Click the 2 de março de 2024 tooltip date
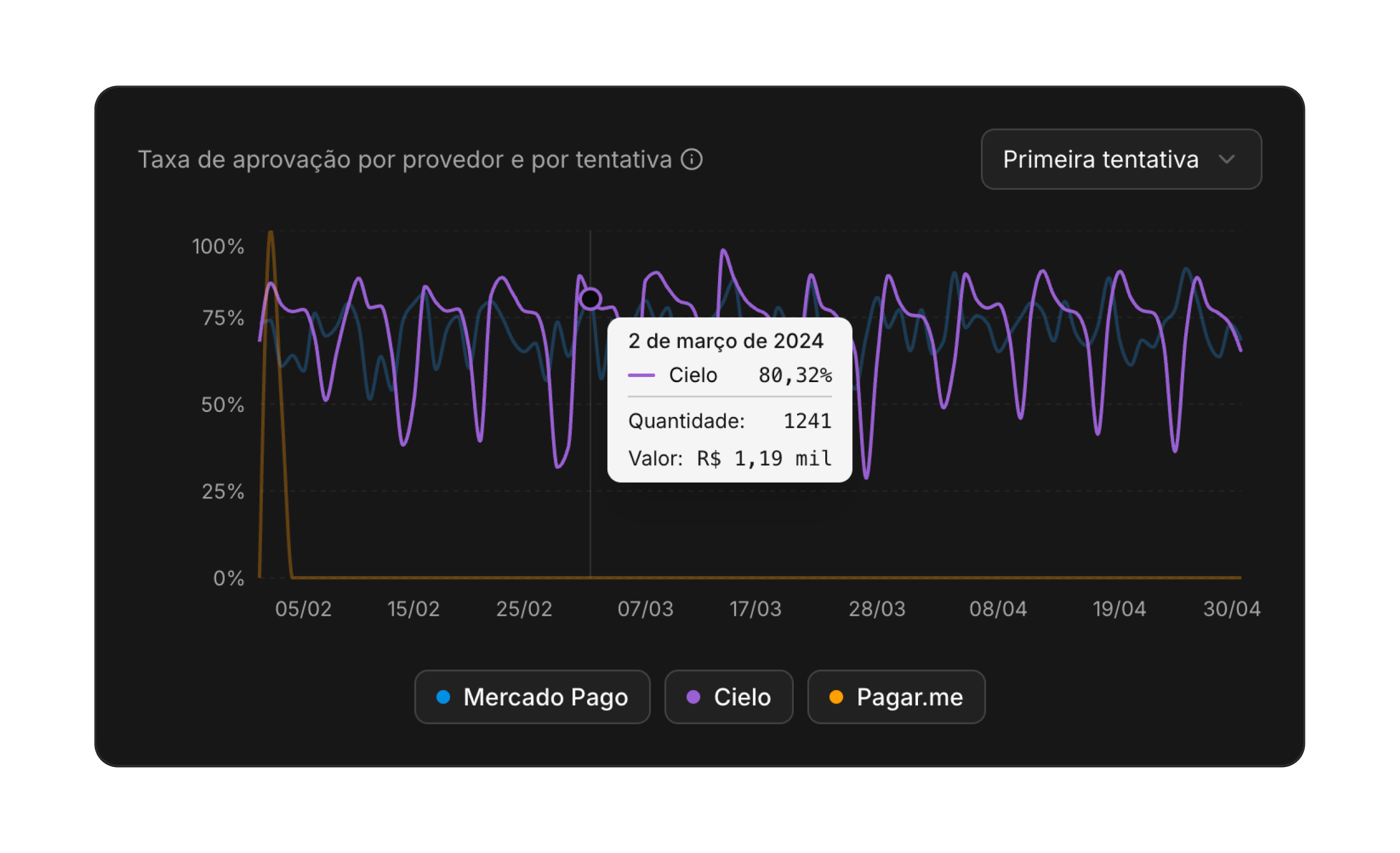 click(726, 341)
